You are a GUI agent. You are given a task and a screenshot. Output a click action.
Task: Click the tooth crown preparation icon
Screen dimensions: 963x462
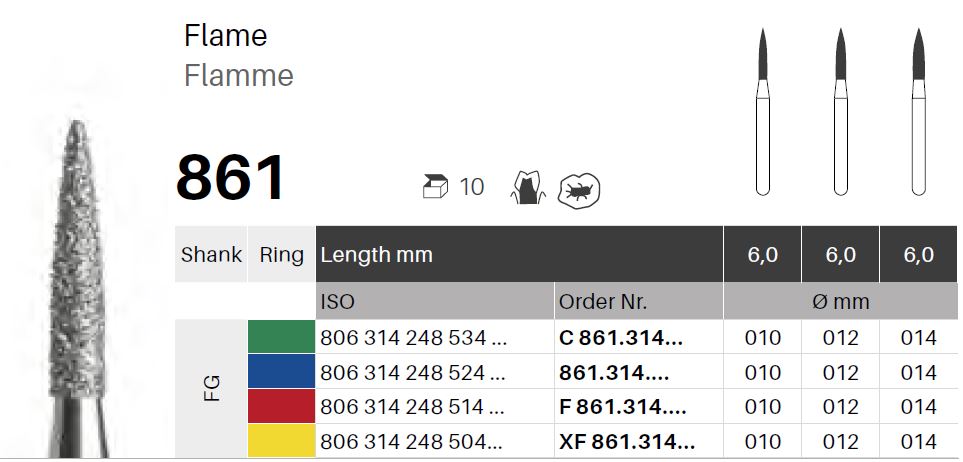point(528,188)
